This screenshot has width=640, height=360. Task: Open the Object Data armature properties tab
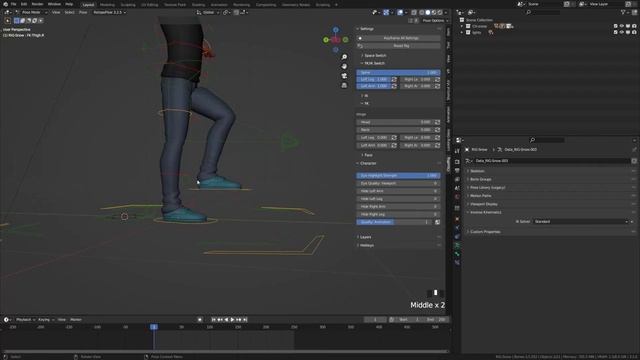tap(457, 245)
